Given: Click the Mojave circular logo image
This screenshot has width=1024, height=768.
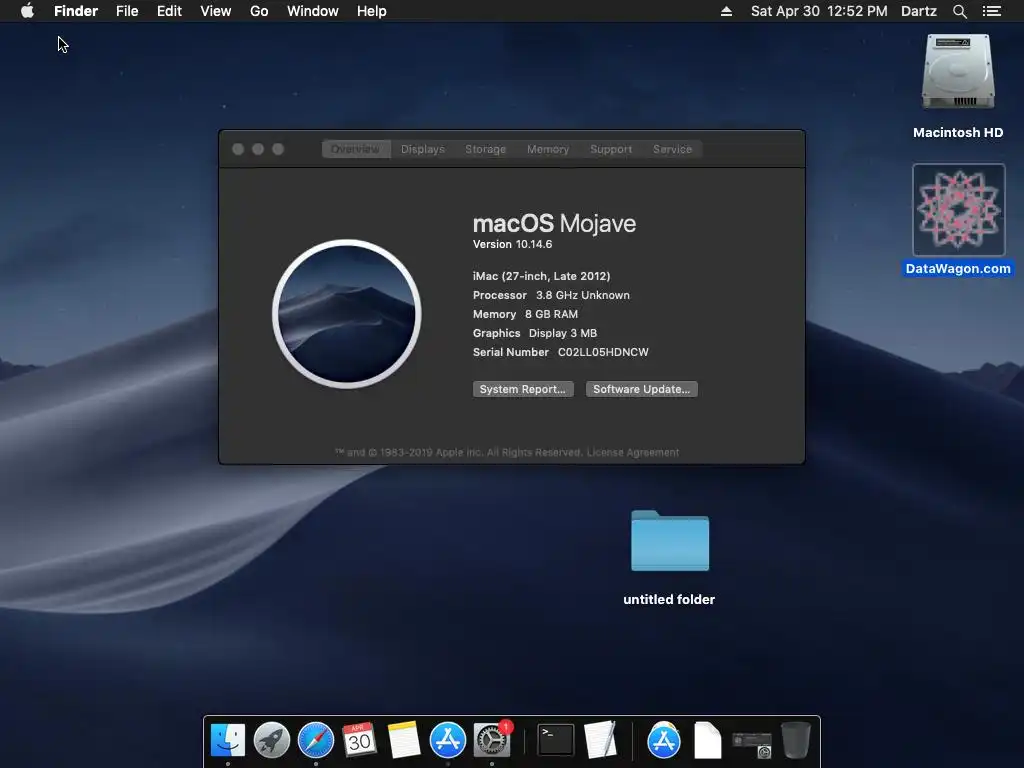Looking at the screenshot, I should pos(347,314).
